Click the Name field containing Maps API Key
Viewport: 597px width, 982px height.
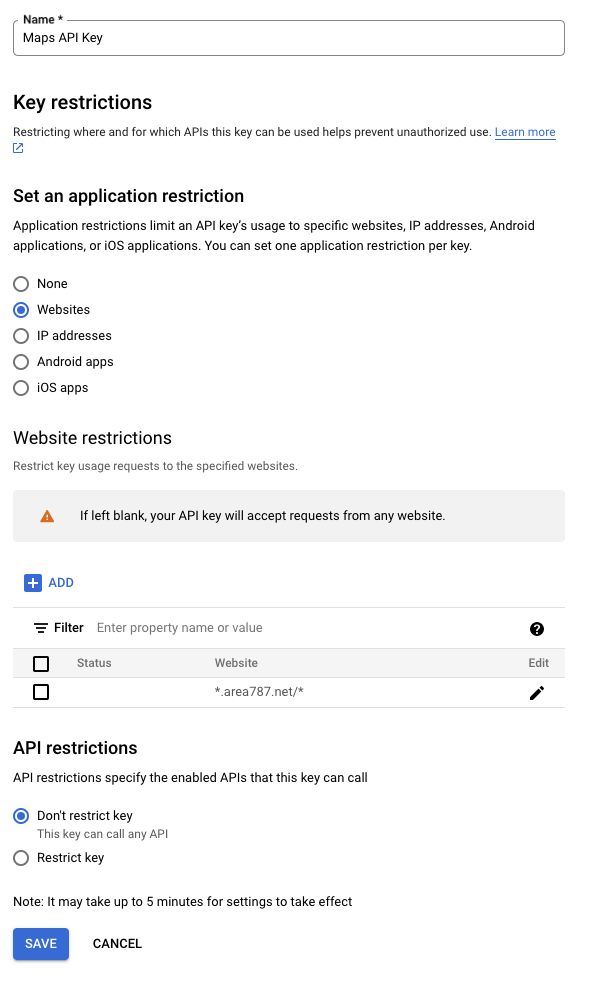pos(288,37)
